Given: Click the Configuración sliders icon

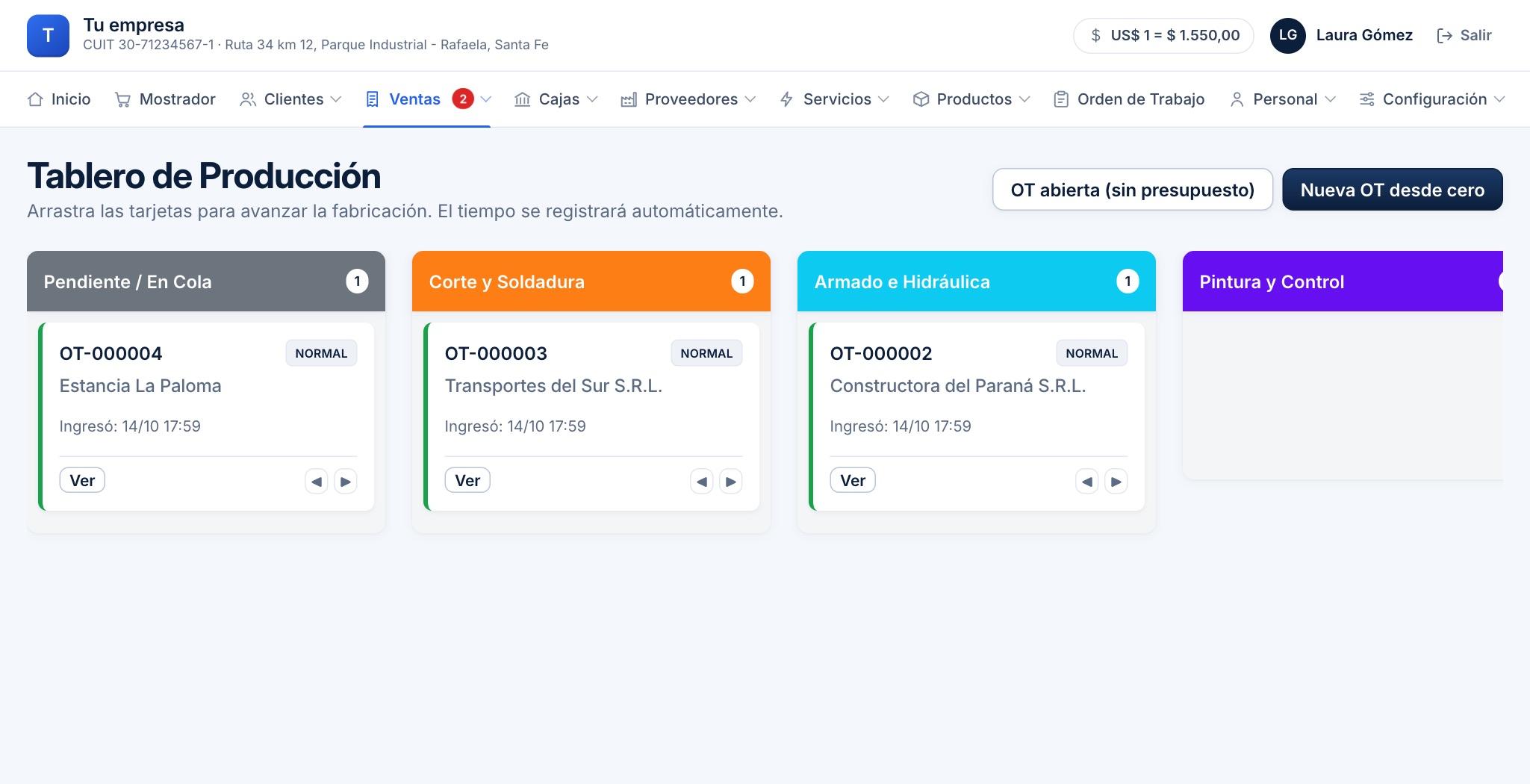Looking at the screenshot, I should pyautogui.click(x=1367, y=99).
